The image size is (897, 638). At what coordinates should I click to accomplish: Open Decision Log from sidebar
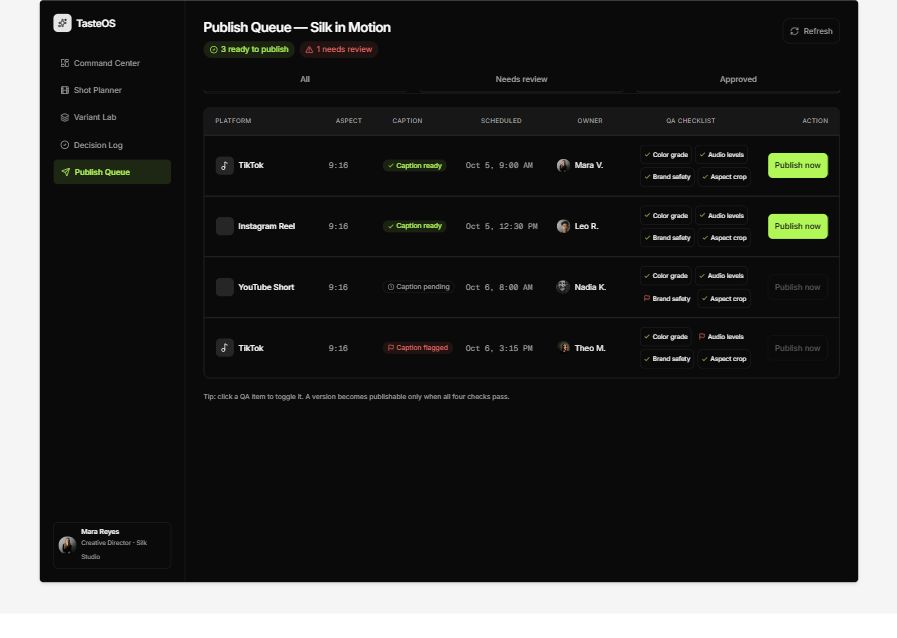point(112,145)
